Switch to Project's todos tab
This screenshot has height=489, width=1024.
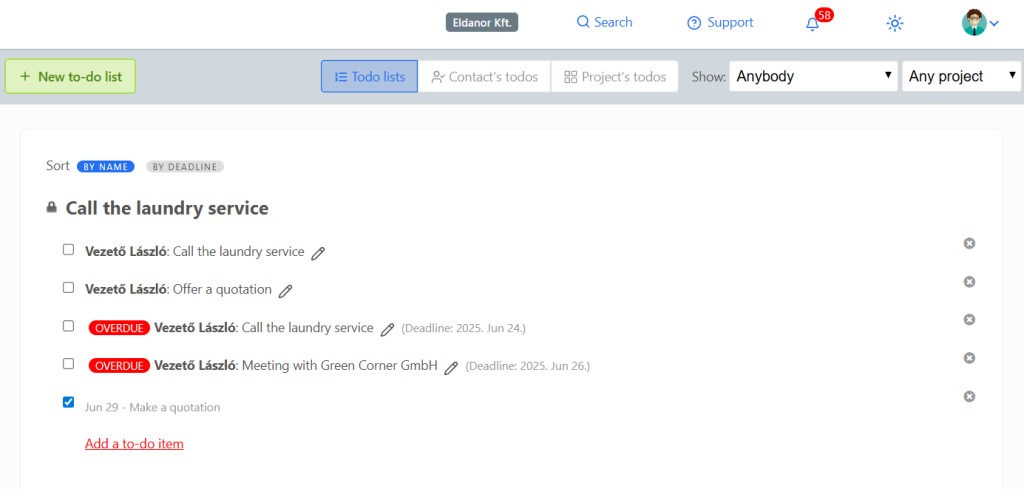[615, 76]
